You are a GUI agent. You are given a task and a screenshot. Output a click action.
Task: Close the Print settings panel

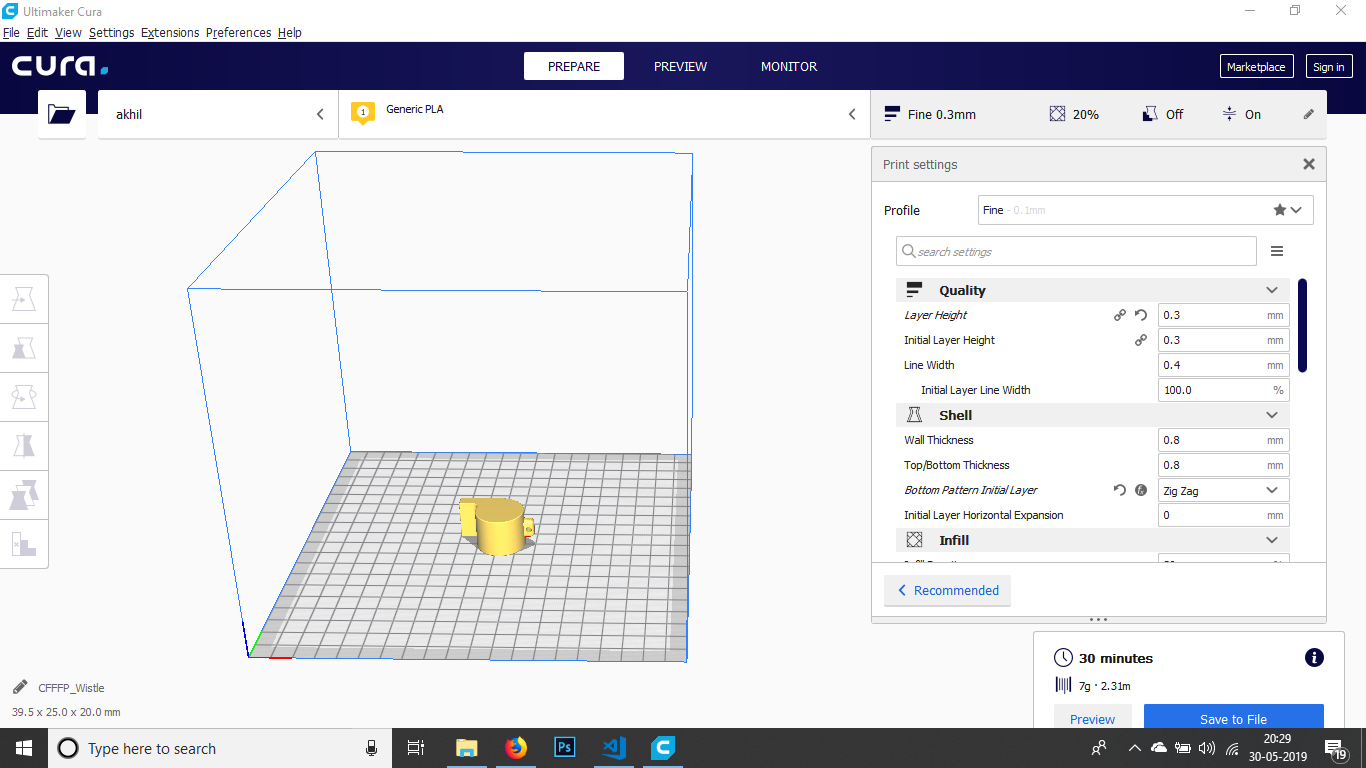(x=1309, y=164)
